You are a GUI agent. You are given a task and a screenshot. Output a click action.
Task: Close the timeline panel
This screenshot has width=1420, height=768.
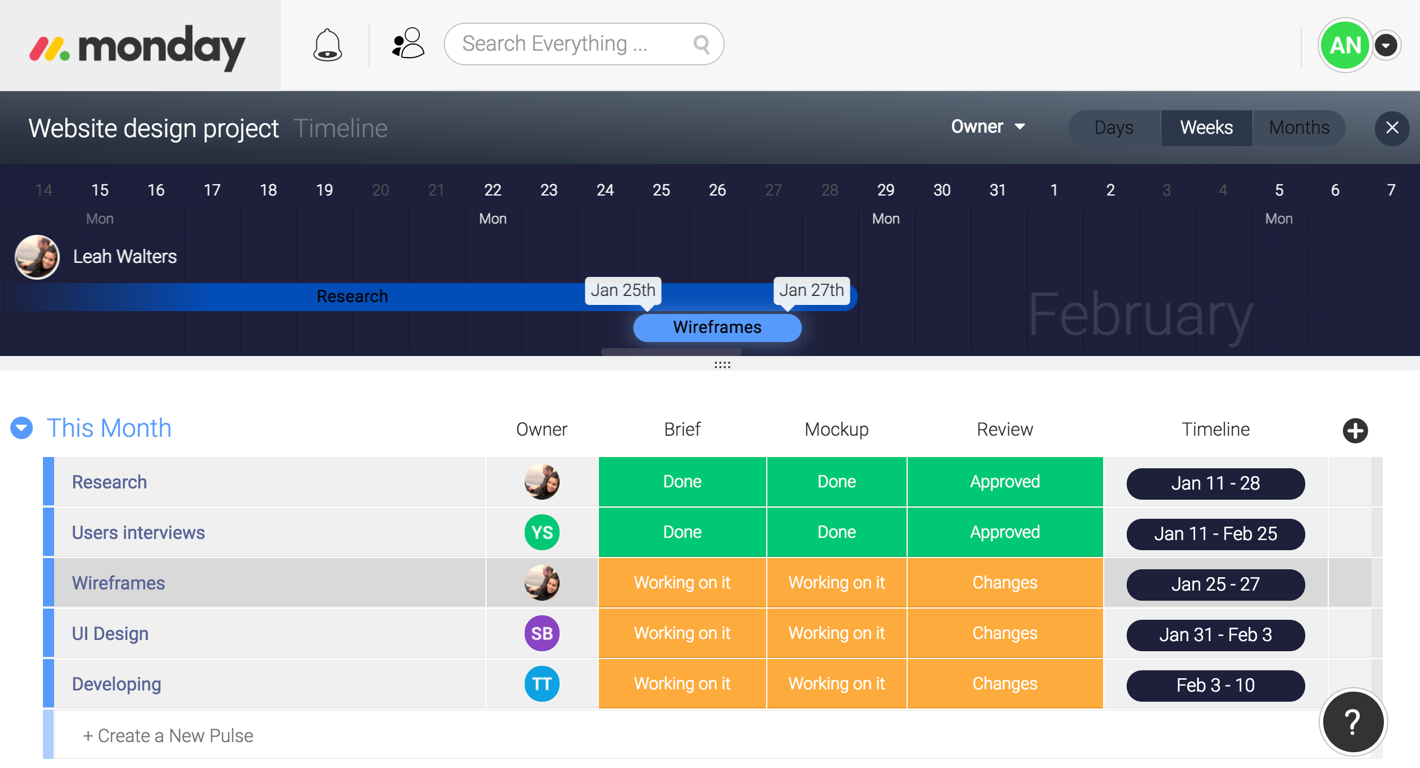point(1391,128)
